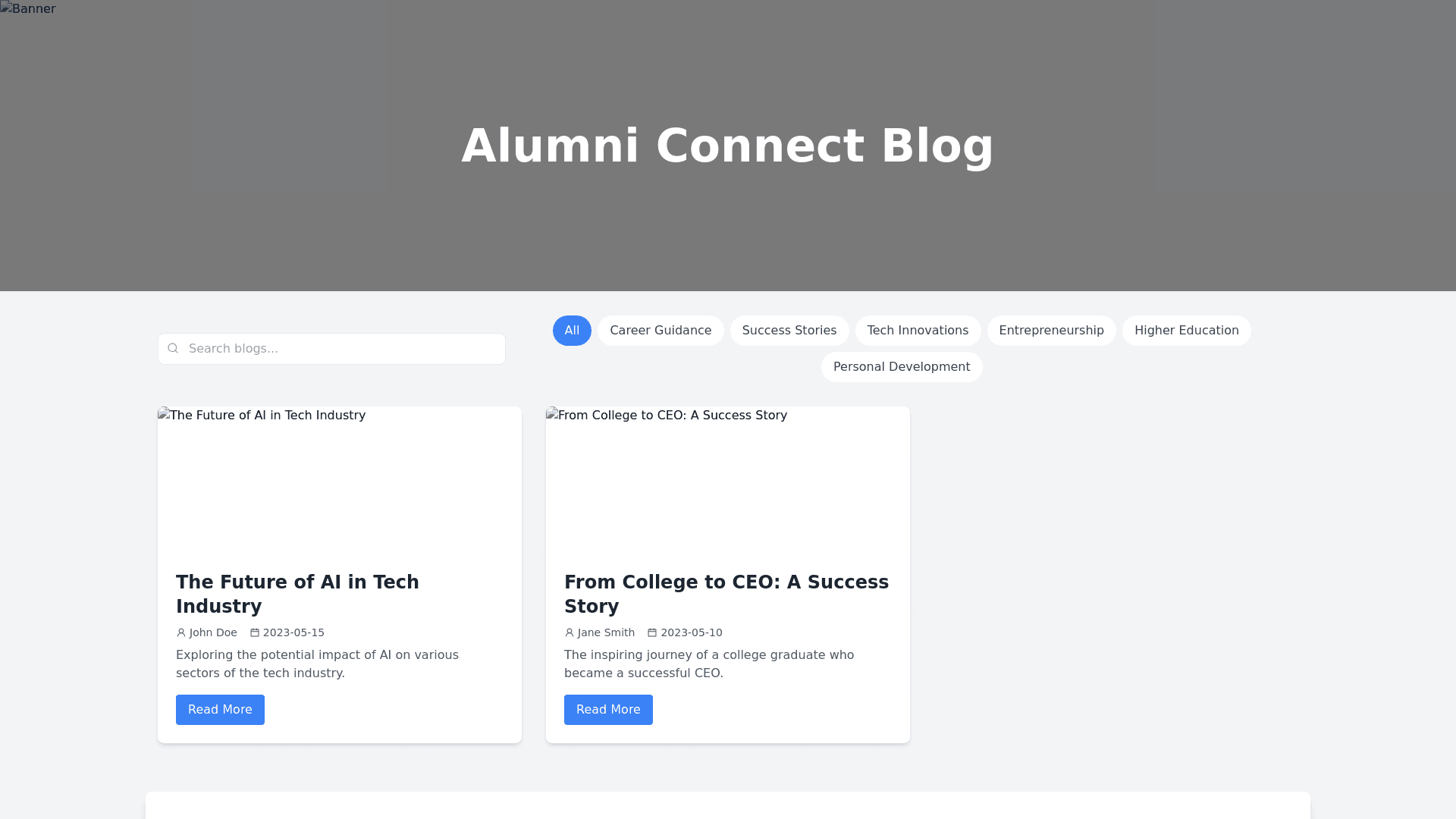Click the Search blogs input field
Screen dimensions: 1456x819
pos(341,349)
